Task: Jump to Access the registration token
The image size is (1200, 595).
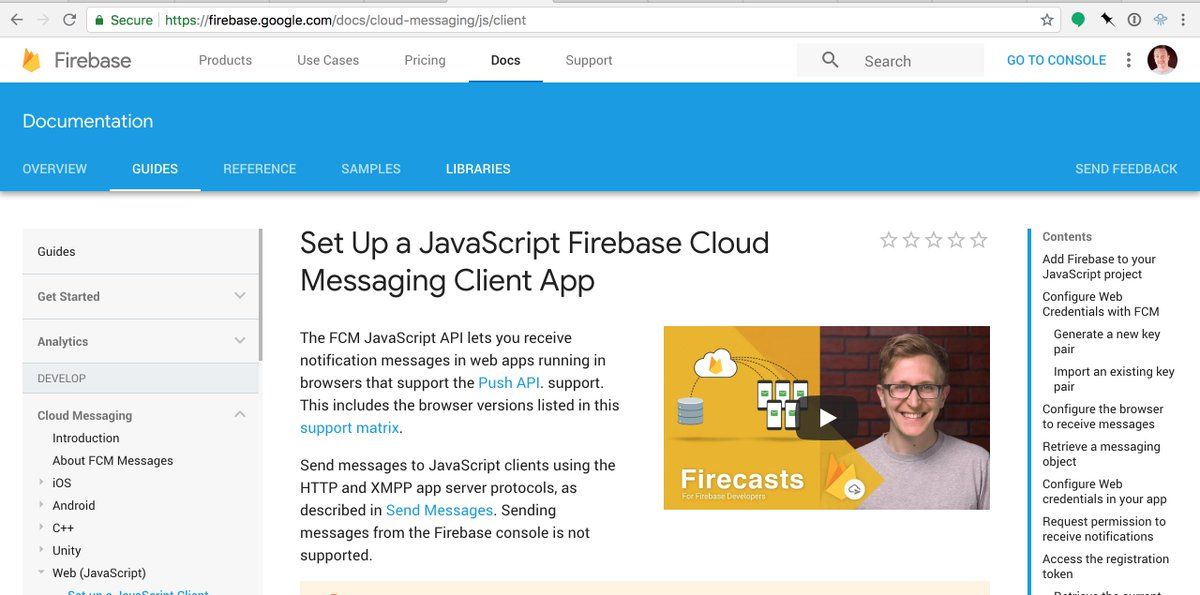Action: click(x=1105, y=567)
